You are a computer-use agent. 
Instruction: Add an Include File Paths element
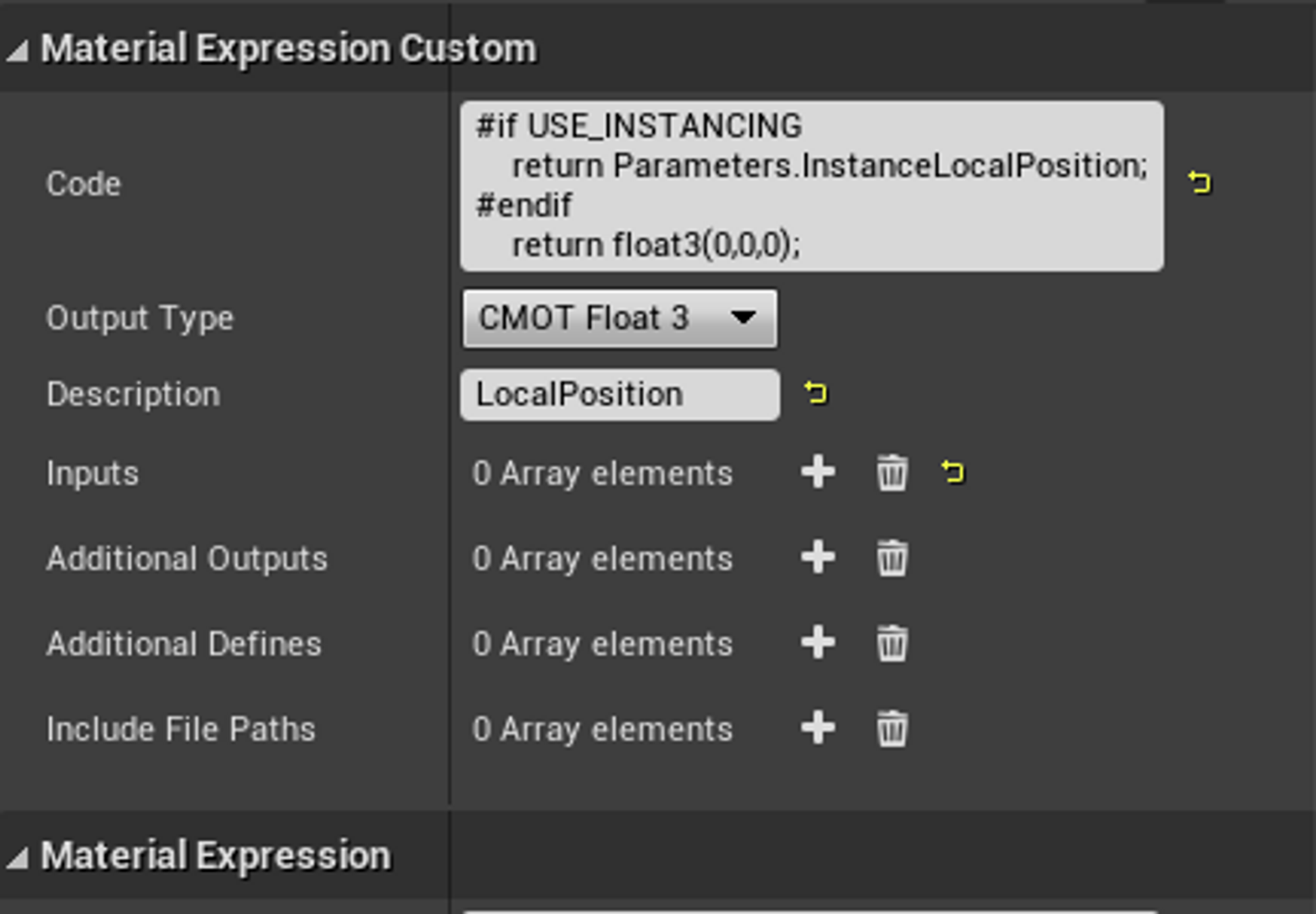818,728
